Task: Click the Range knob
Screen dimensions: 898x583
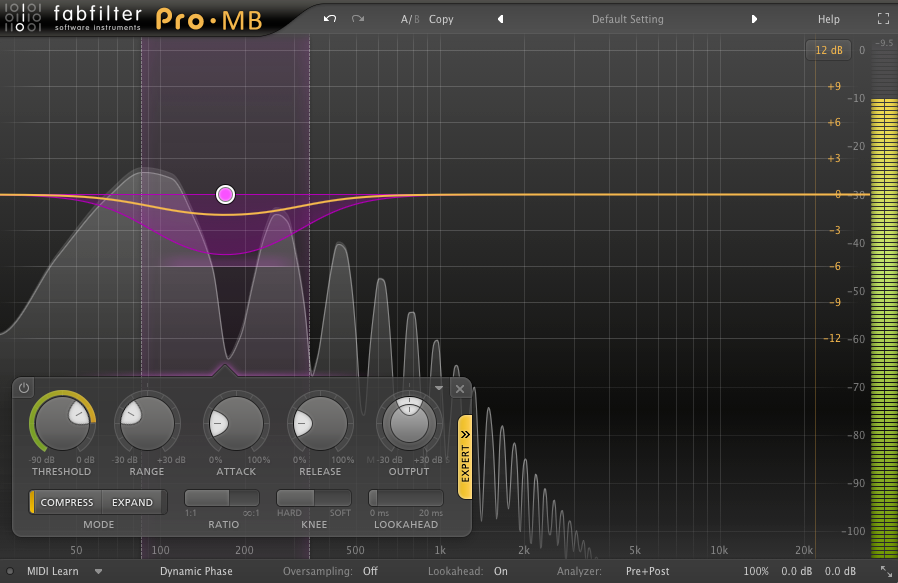Action: (x=147, y=424)
